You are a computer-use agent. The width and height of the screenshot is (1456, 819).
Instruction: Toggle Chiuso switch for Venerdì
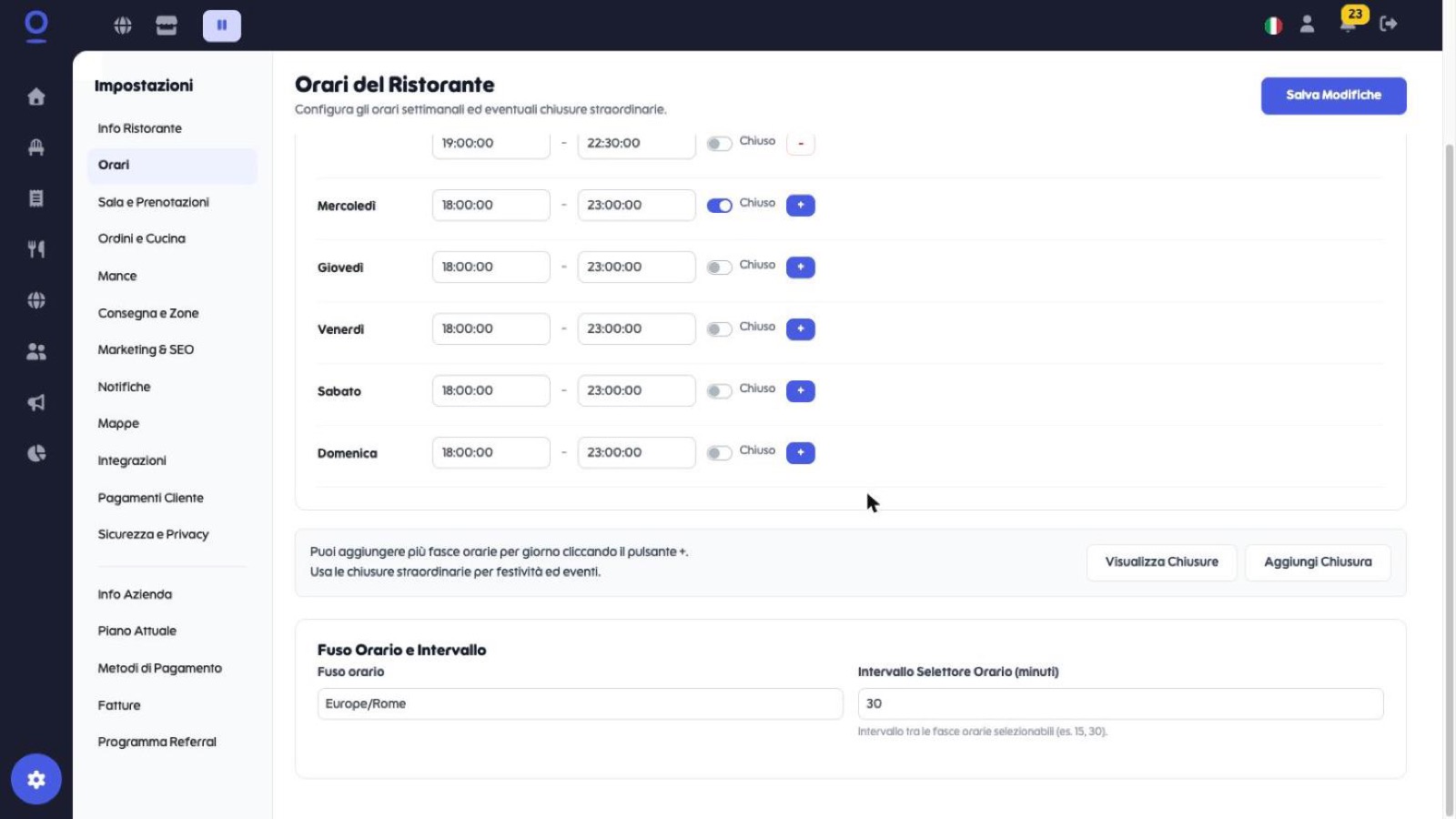pyautogui.click(x=720, y=329)
